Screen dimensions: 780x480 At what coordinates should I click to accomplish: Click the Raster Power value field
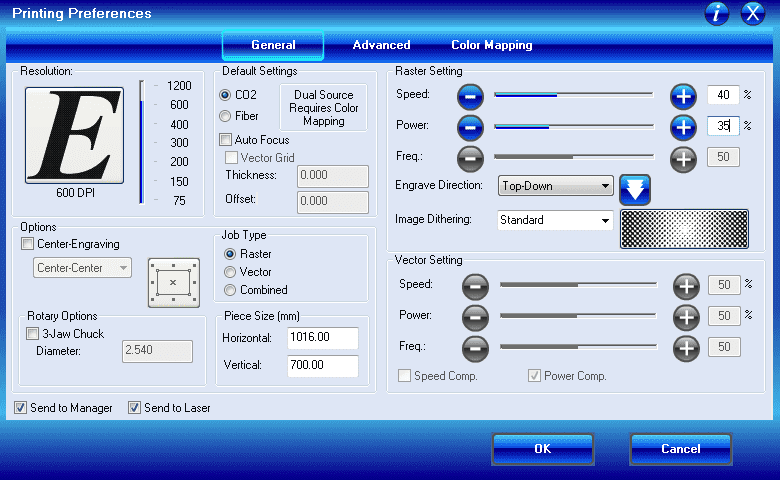pyautogui.click(x=723, y=126)
